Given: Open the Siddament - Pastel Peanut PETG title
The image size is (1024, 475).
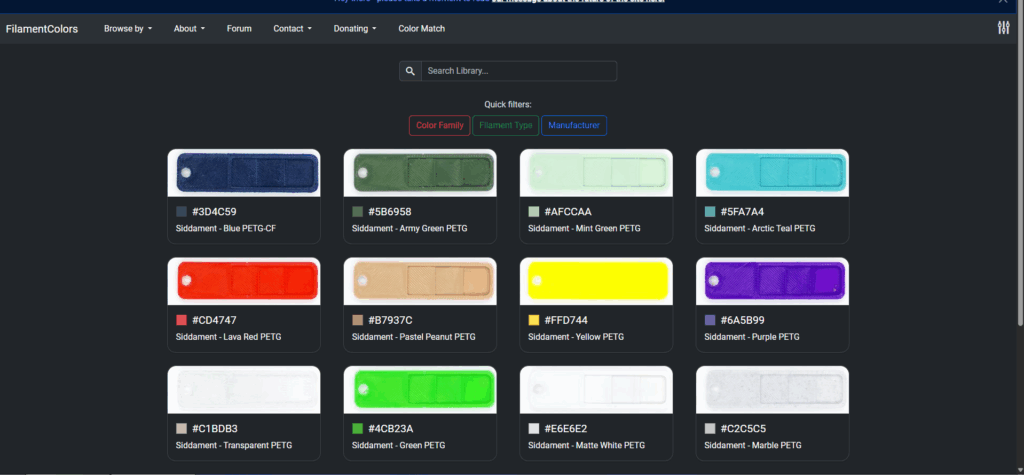Looking at the screenshot, I should pyautogui.click(x=413, y=337).
